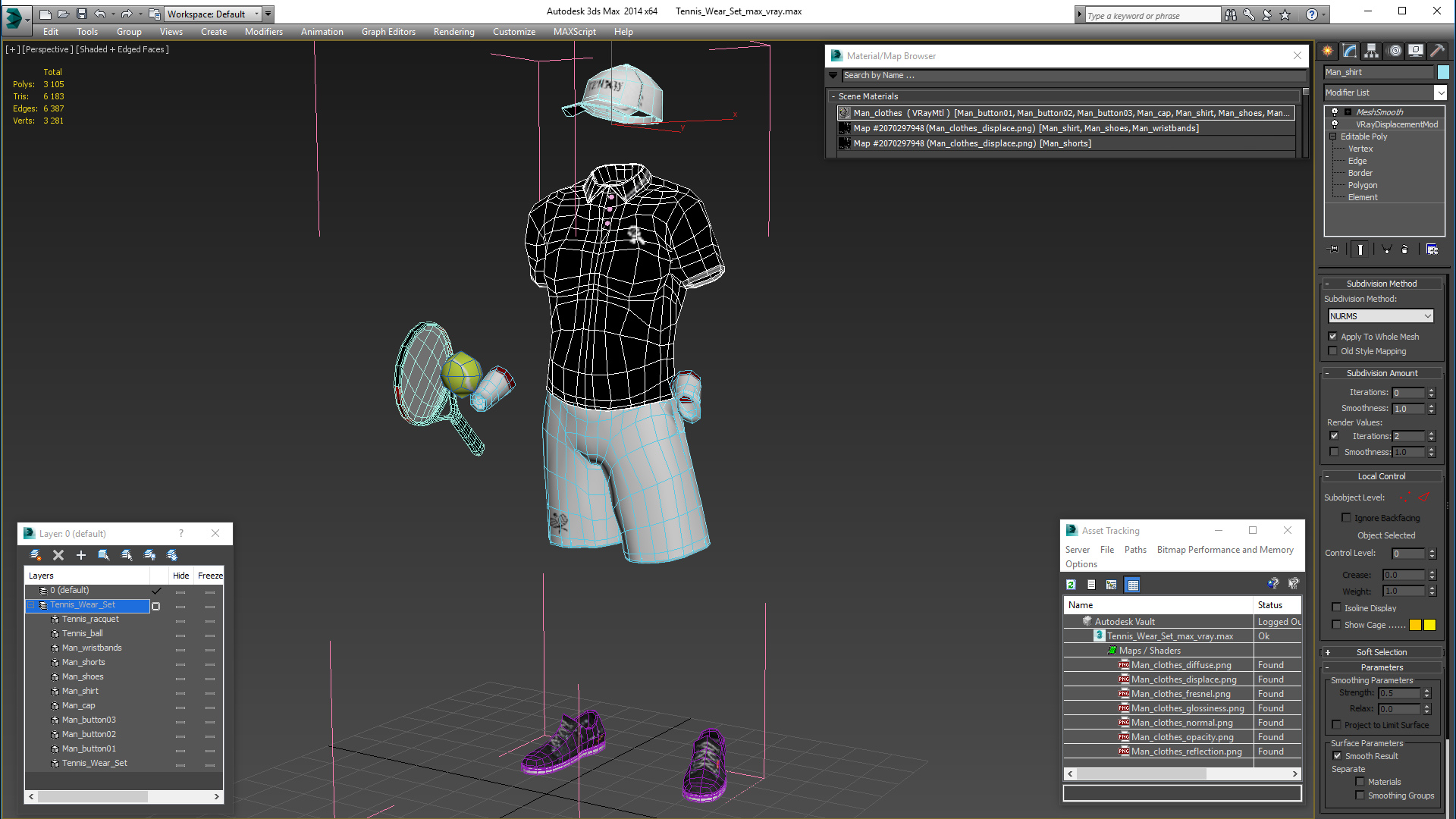The image size is (1456, 819).
Task: Refresh assets in Asset Tracking toolbar
Action: pyautogui.click(x=1071, y=585)
